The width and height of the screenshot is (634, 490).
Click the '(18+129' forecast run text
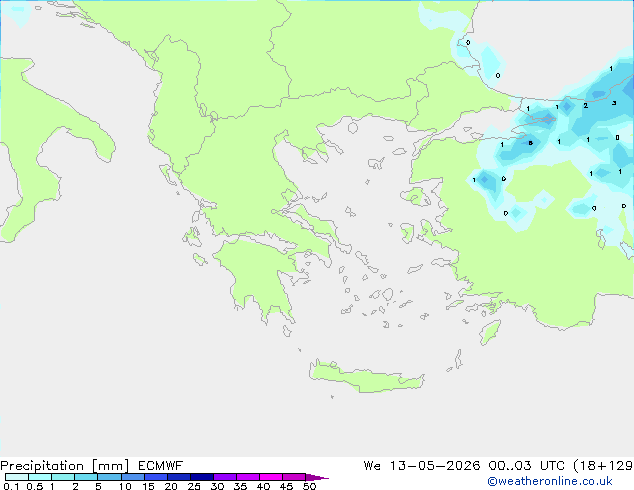click(603, 466)
